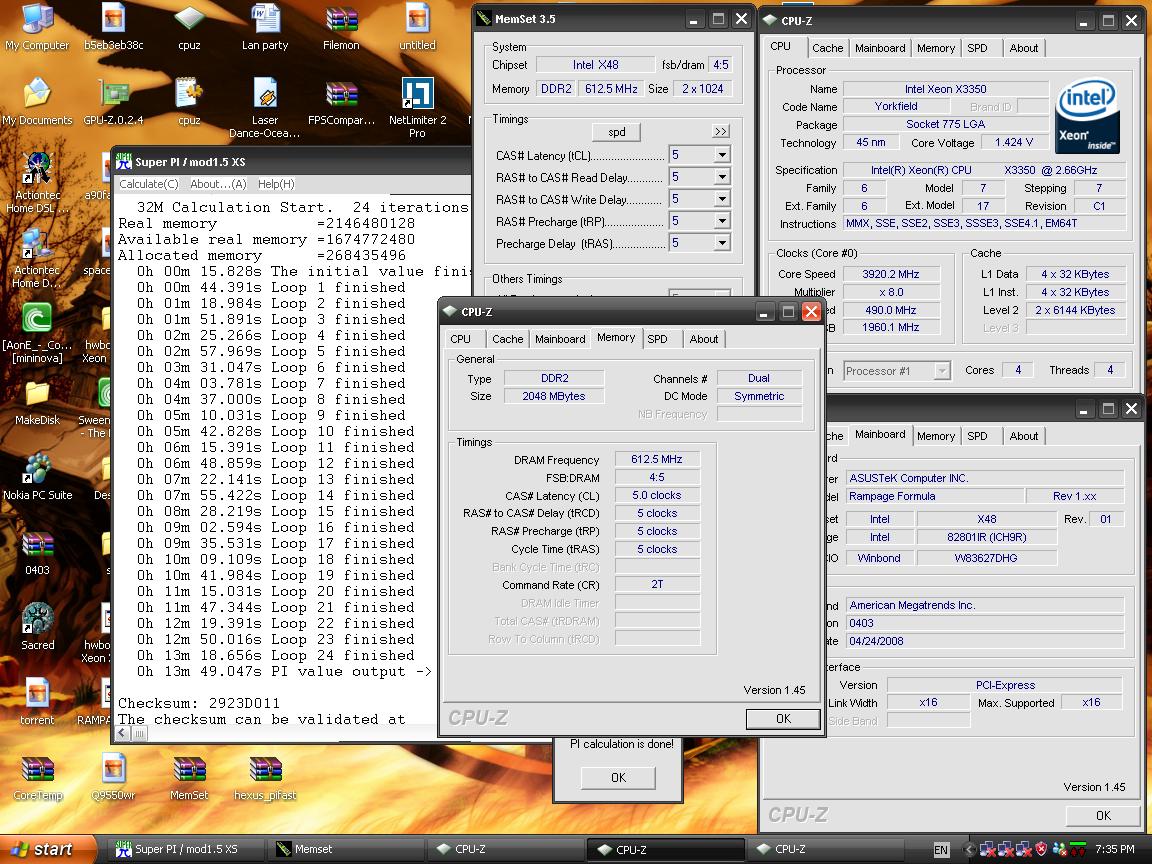Click EN language indicator in tray
Image resolution: width=1152 pixels, height=864 pixels.
941,849
